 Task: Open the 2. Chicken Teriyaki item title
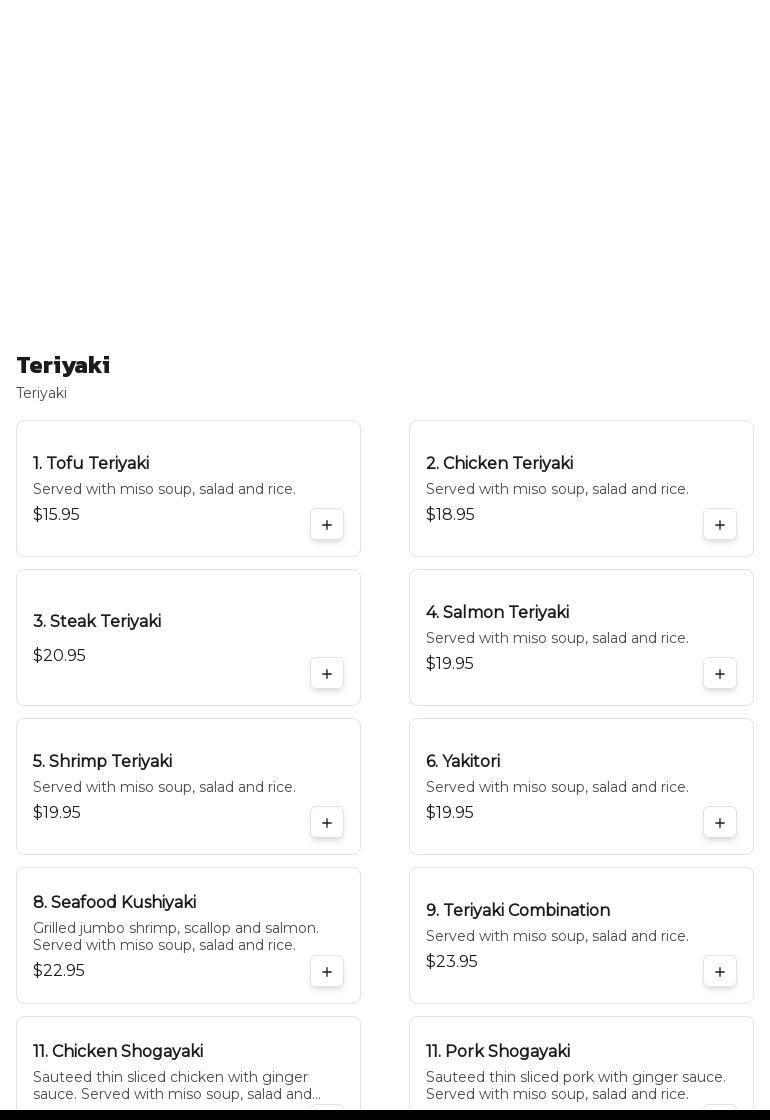coord(499,463)
